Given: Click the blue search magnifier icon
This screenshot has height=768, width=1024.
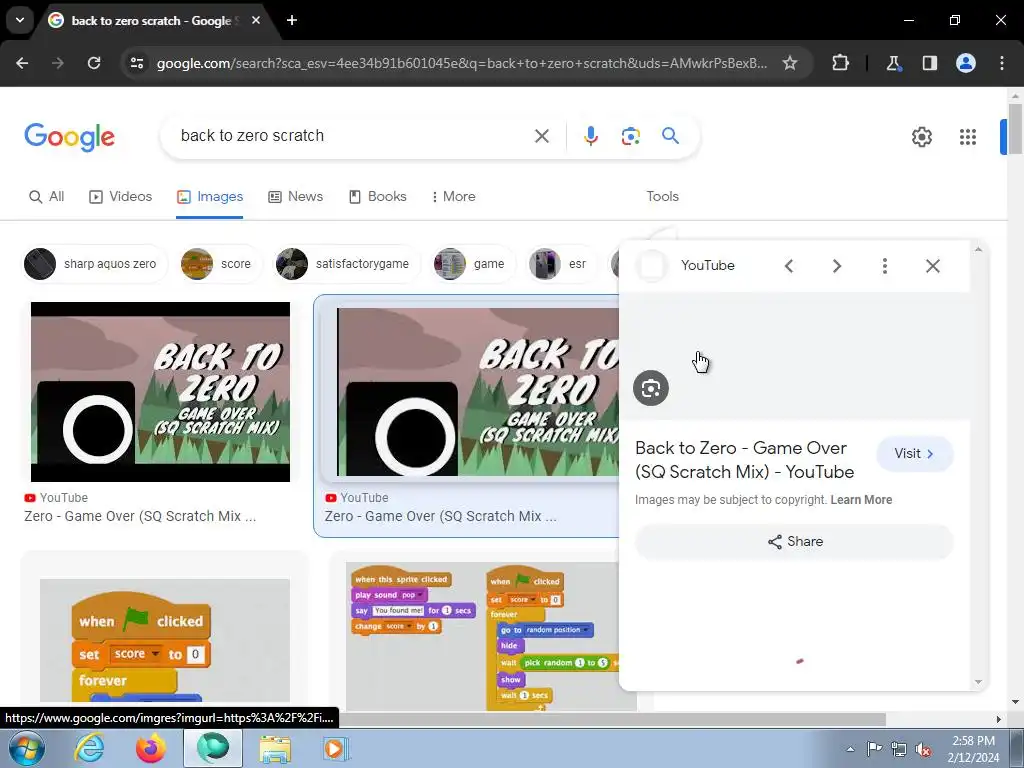Looking at the screenshot, I should coord(670,136).
